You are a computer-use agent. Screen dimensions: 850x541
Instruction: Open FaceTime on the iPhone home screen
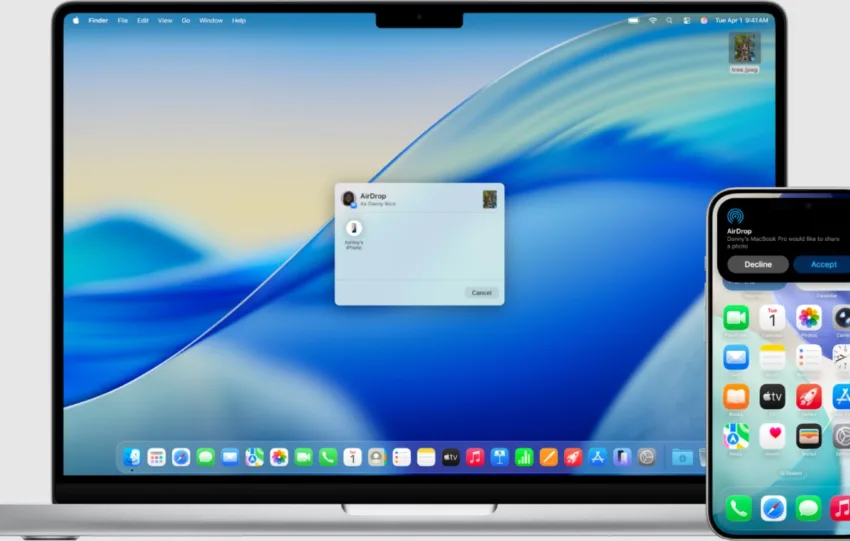[x=736, y=318]
